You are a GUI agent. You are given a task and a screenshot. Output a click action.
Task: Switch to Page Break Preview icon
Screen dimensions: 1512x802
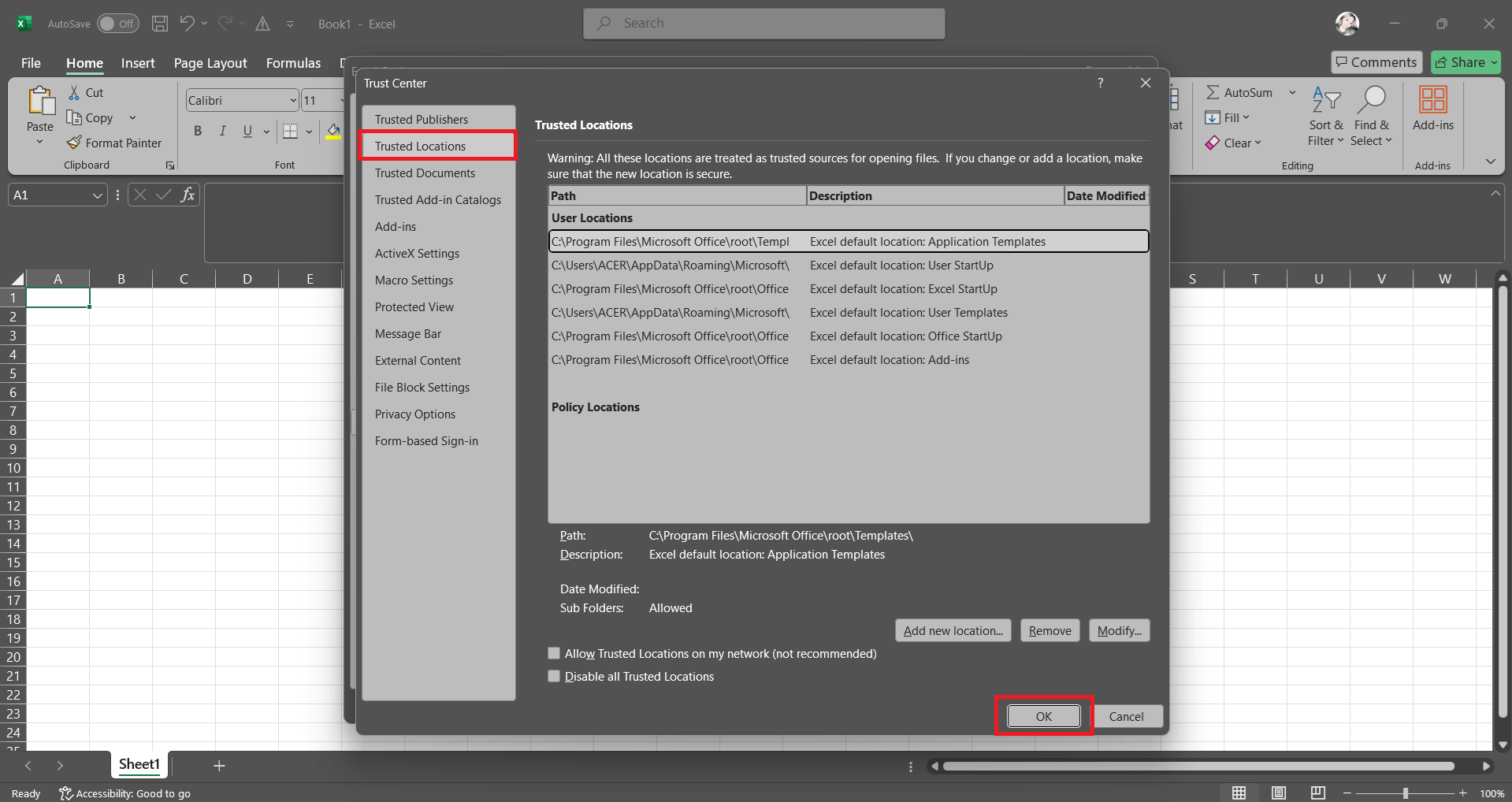pos(1318,793)
